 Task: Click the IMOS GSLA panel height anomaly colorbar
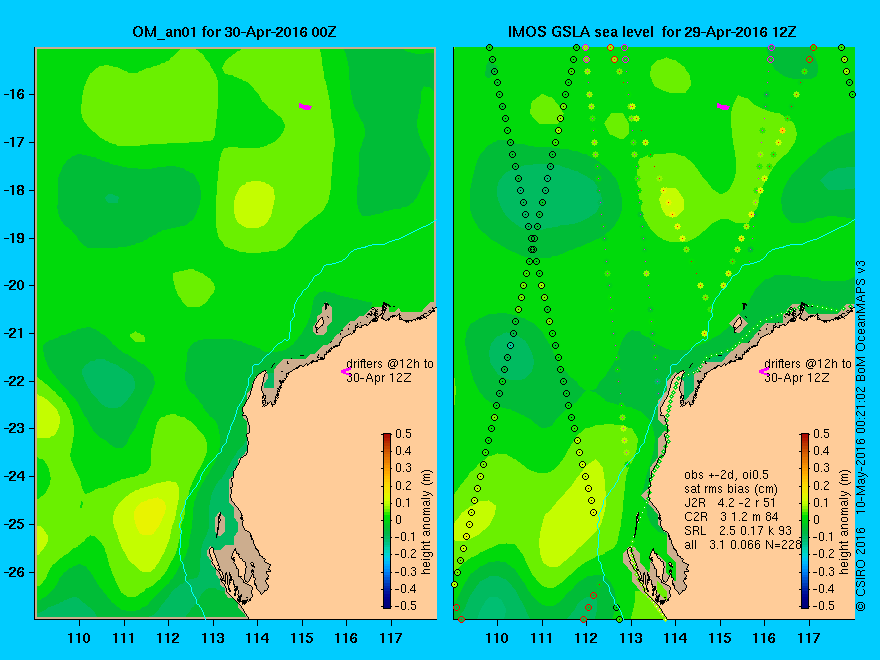click(805, 520)
